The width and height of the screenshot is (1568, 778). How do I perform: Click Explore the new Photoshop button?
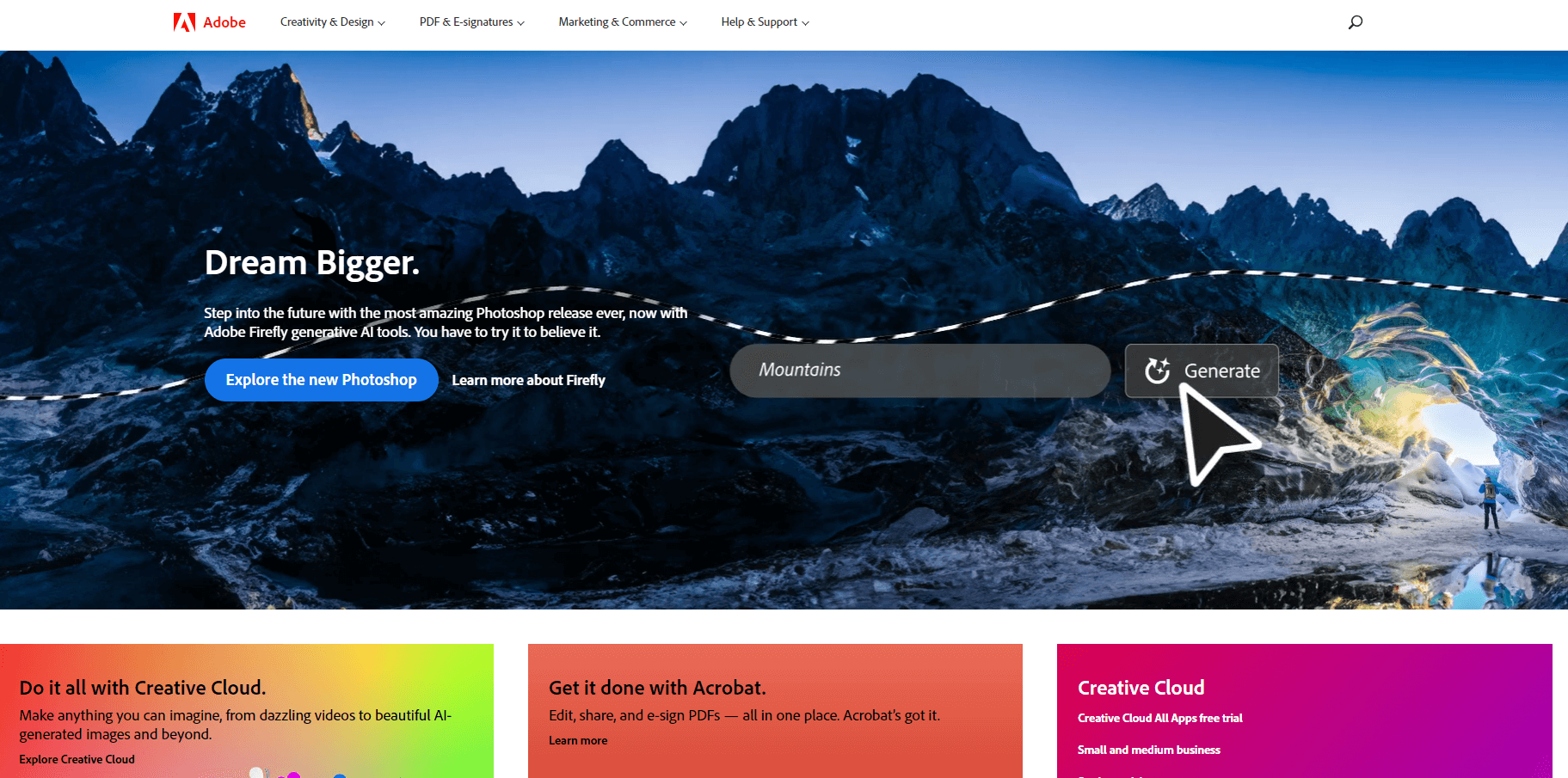(322, 380)
